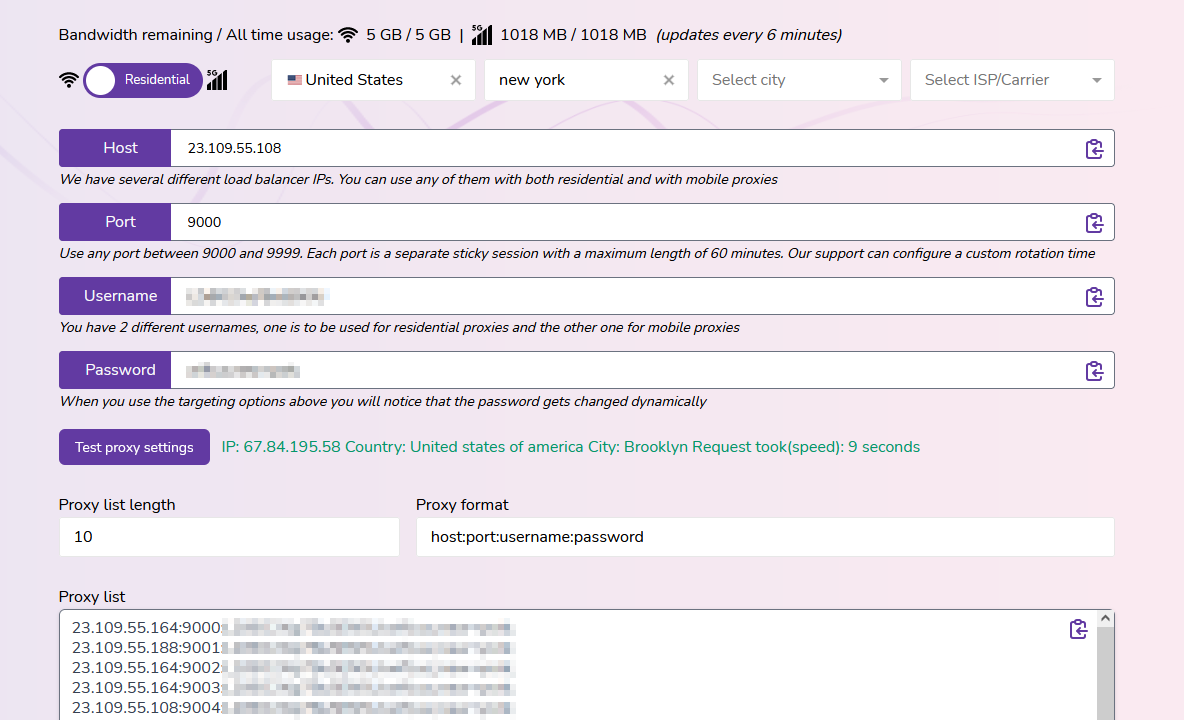Clear the United States country selection
The height and width of the screenshot is (720, 1184).
[455, 80]
